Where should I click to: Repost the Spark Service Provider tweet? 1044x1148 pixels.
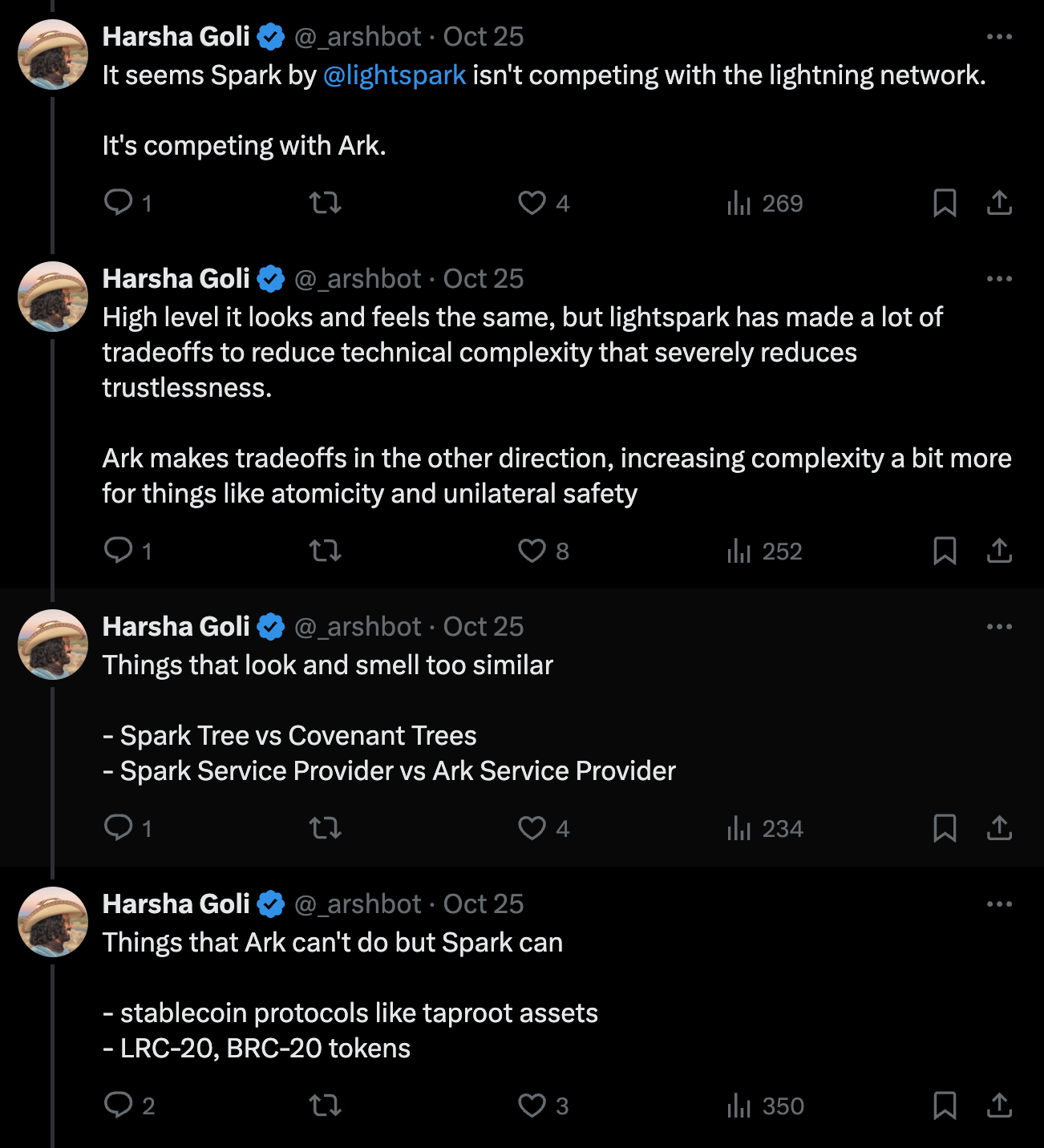326,828
